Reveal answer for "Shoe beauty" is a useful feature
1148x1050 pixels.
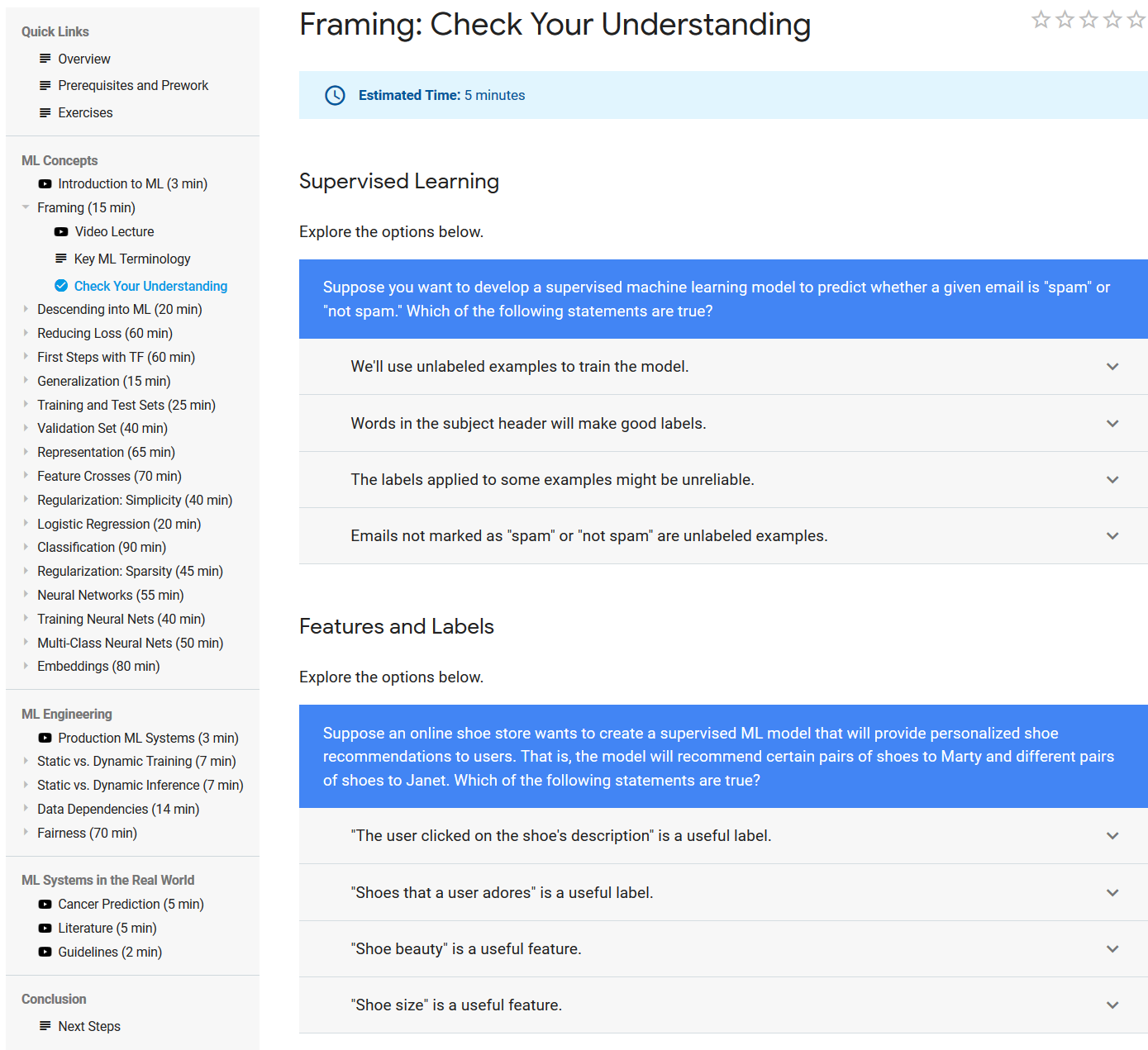(x=1112, y=949)
